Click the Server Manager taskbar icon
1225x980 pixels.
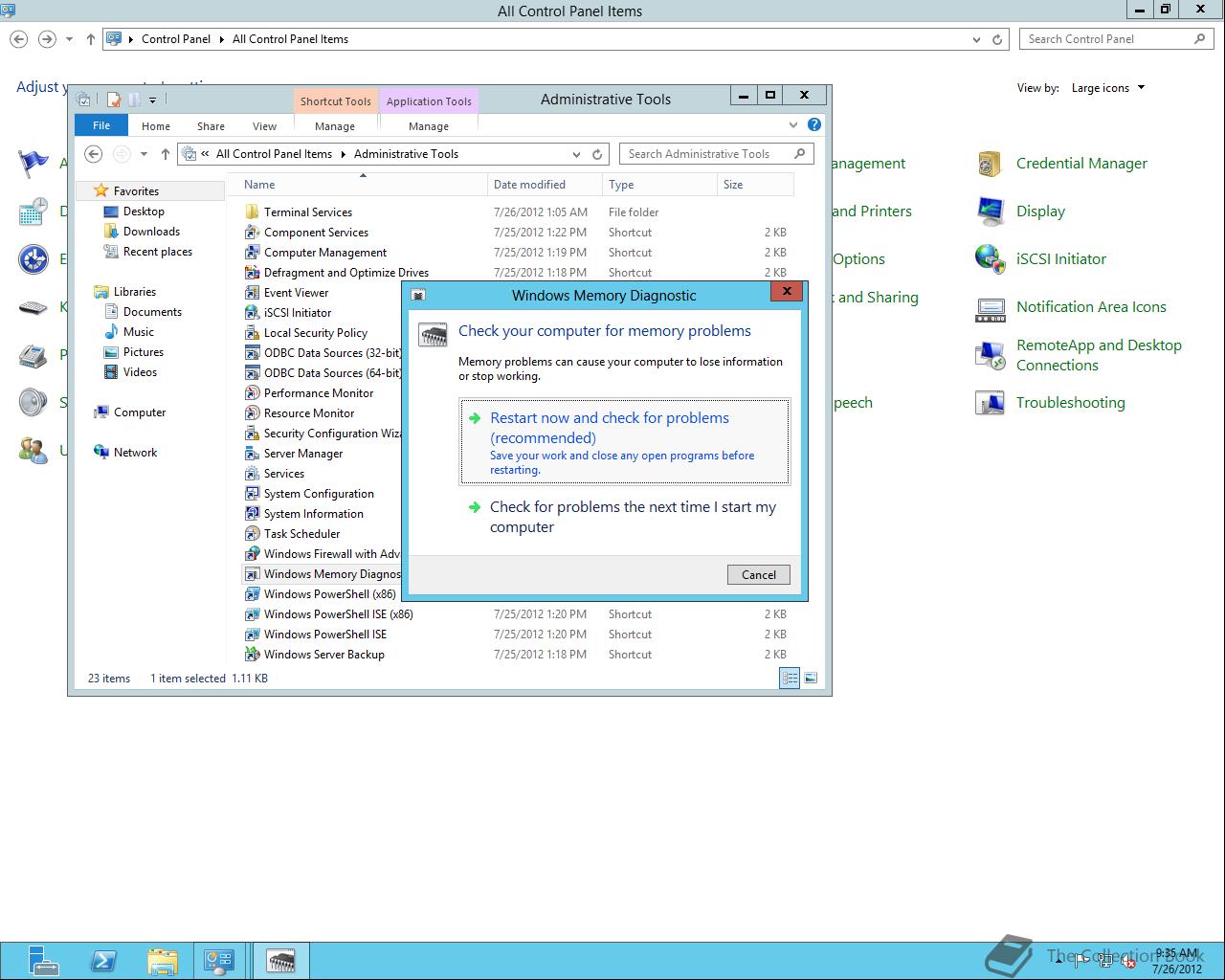(43, 961)
